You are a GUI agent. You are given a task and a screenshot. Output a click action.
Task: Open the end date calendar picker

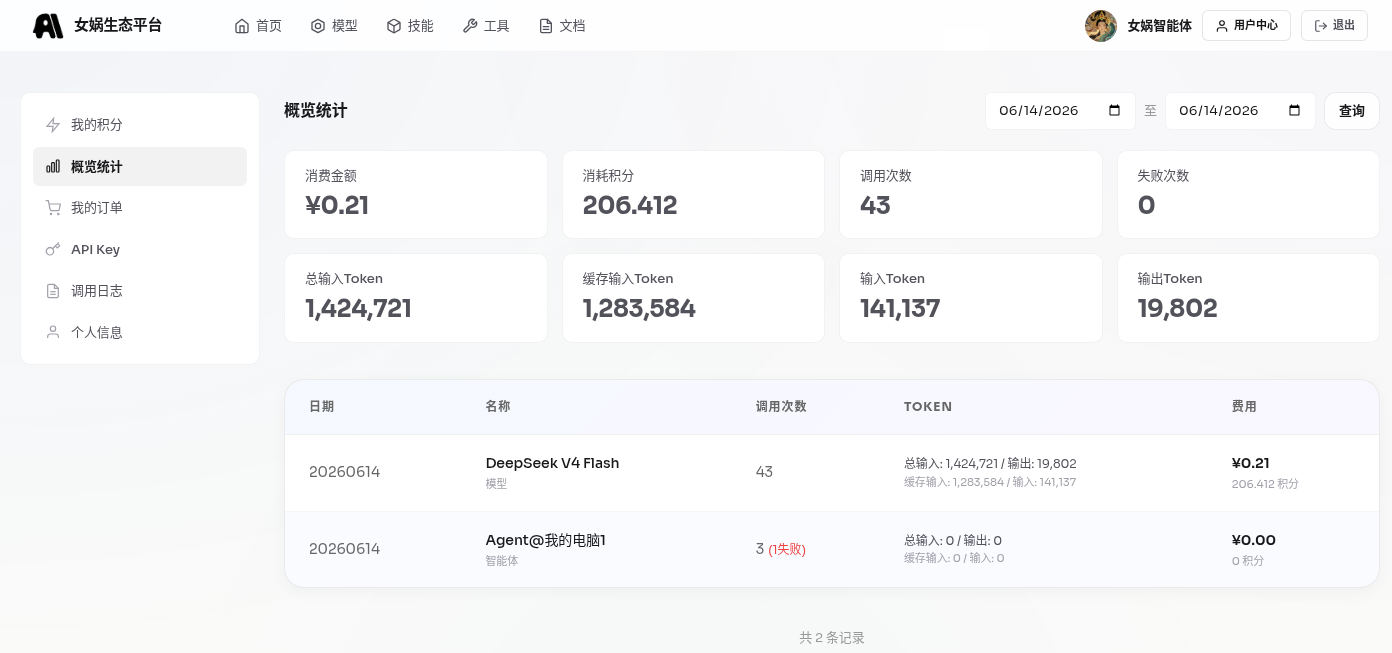coord(1295,111)
